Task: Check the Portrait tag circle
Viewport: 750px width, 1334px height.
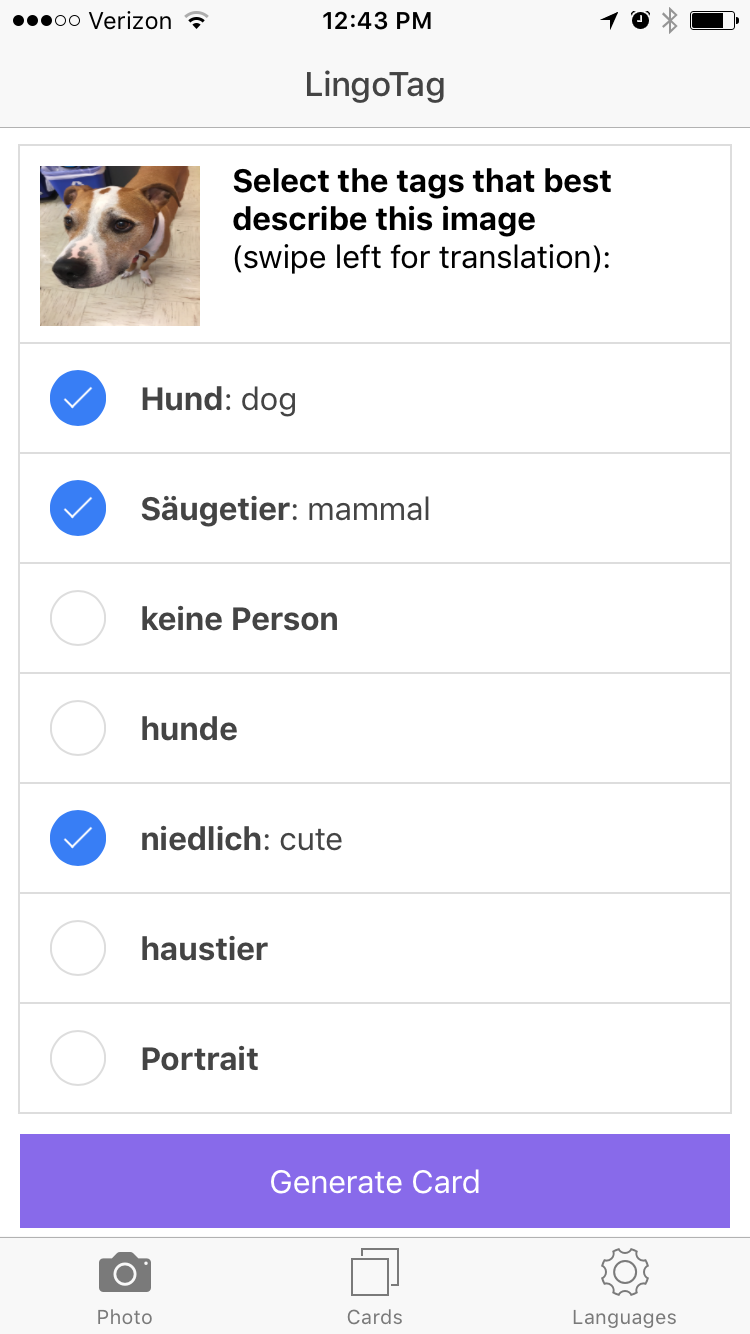Action: click(78, 1058)
